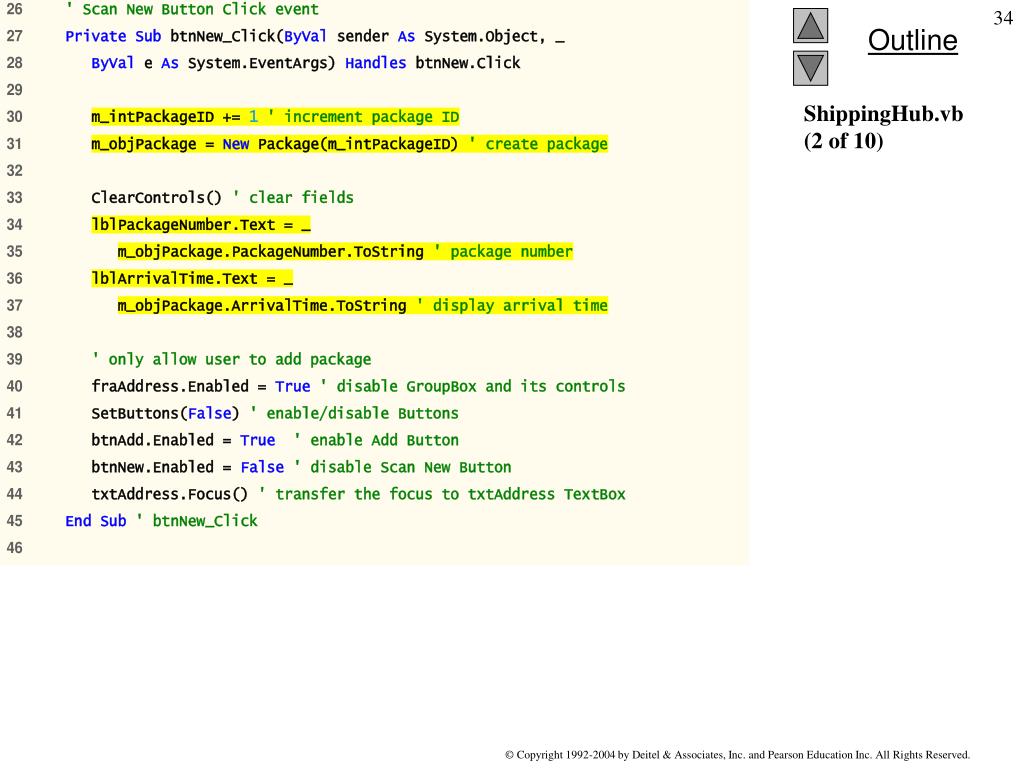Click "m_objPackage.PackageNumber.ToString" line

pyautogui.click(x=345, y=251)
